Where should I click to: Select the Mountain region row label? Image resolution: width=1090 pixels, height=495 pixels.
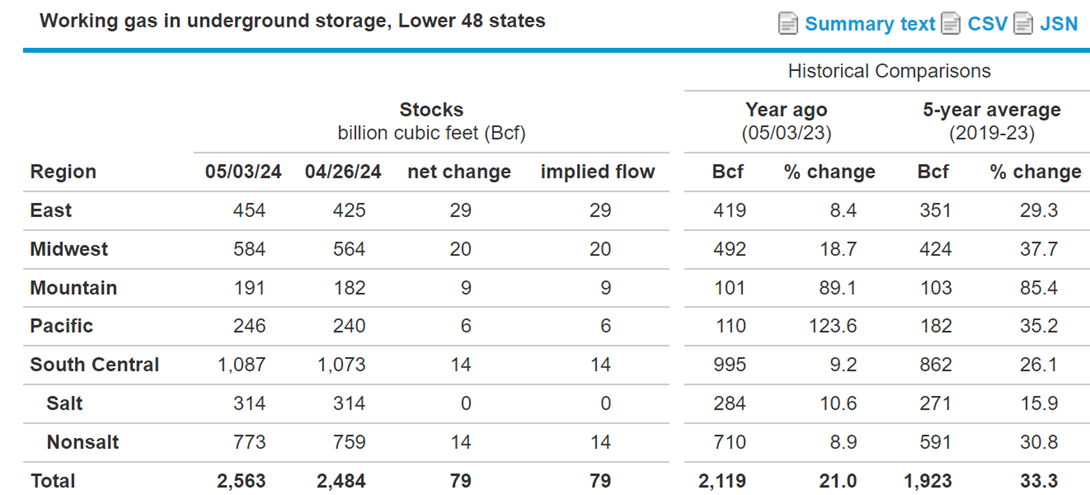click(73, 288)
